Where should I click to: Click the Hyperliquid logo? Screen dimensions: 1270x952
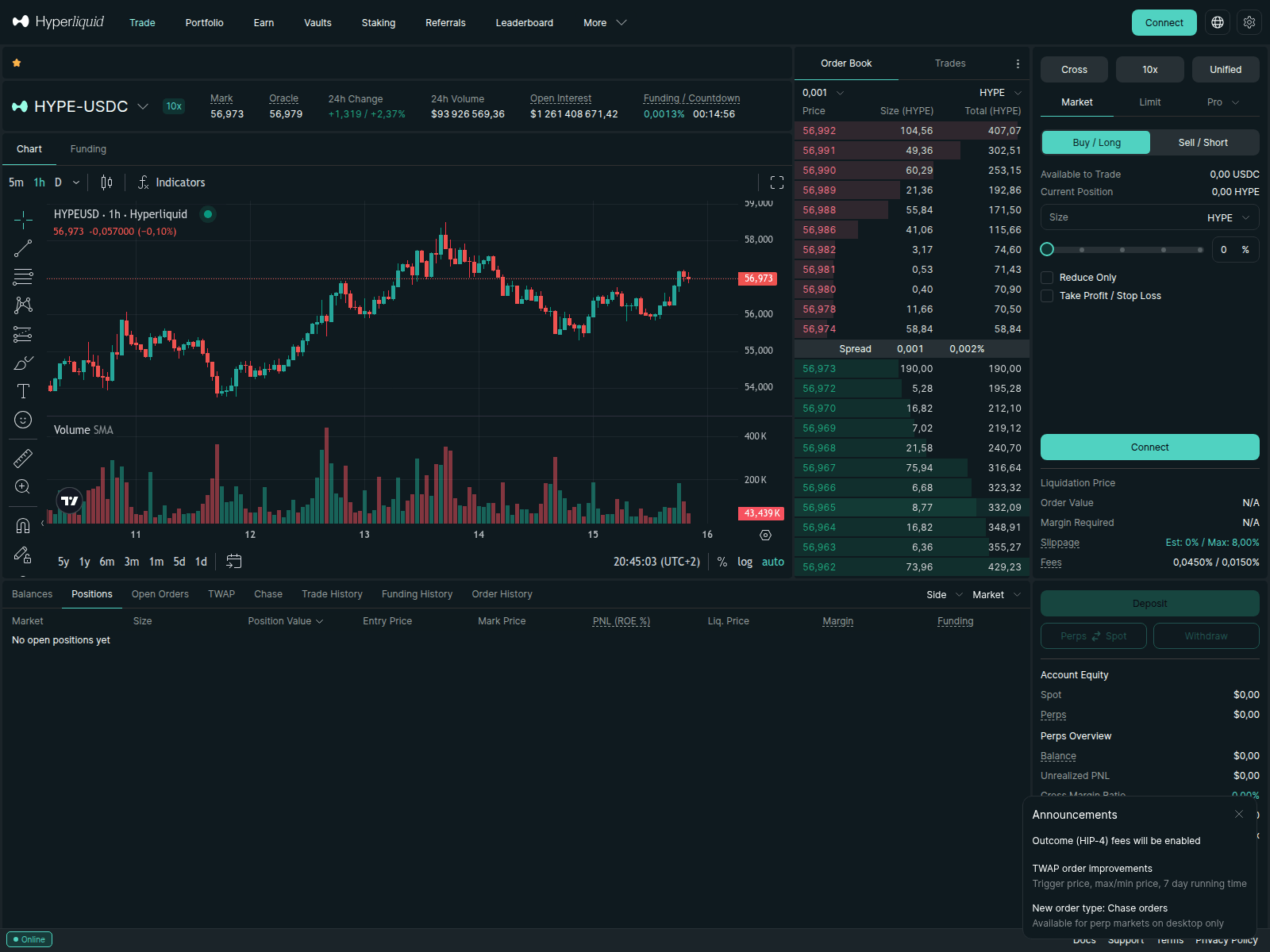(x=58, y=21)
